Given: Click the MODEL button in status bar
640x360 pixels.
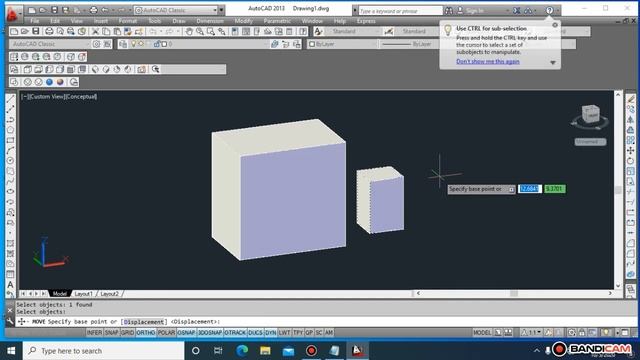Looking at the screenshot, I should pos(482,333).
